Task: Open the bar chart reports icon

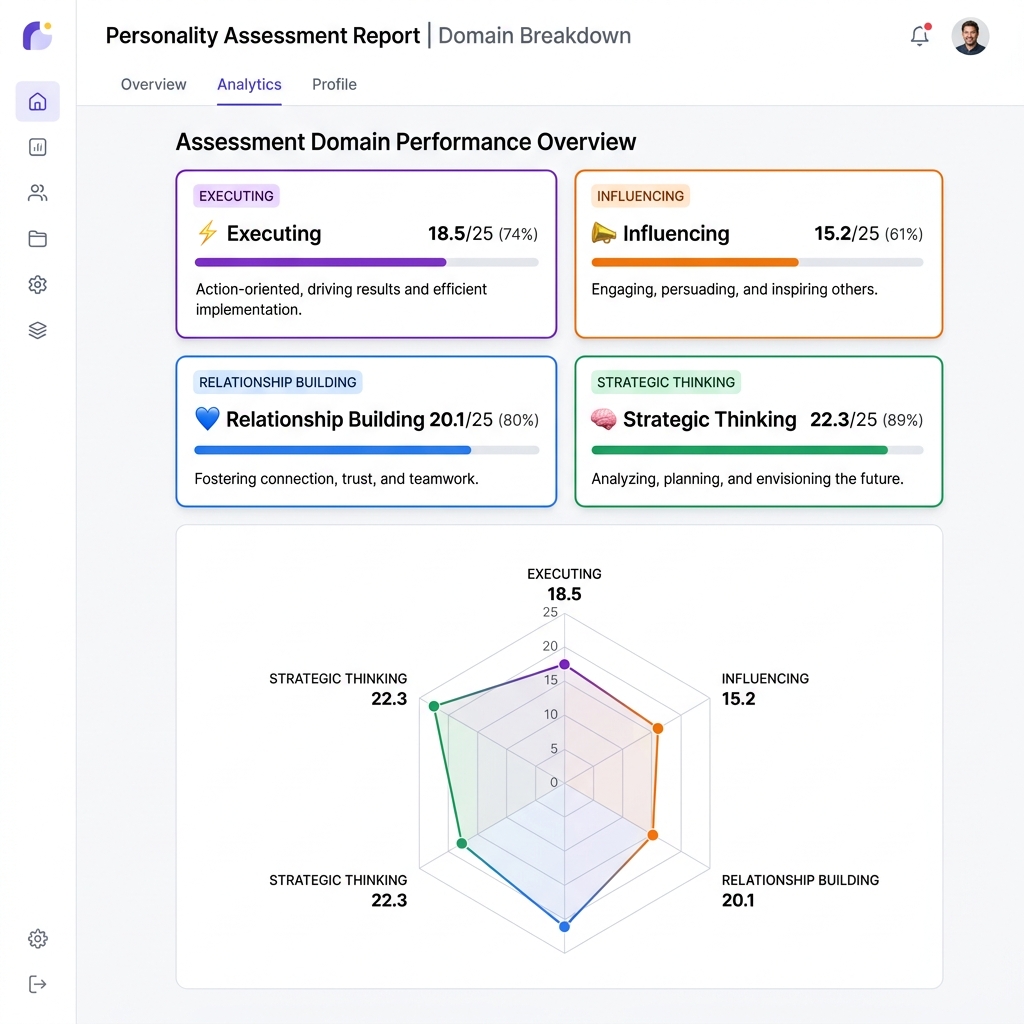Action: 38,147
